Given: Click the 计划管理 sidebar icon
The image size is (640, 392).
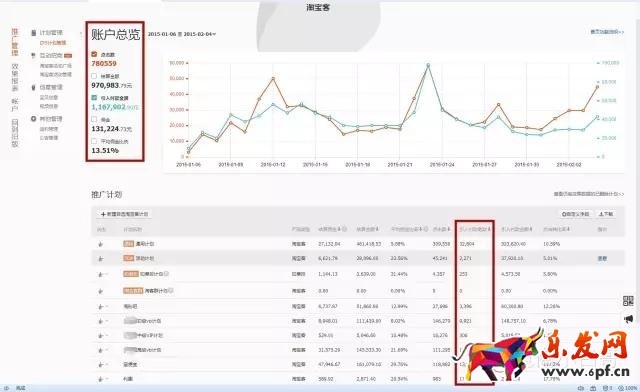Looking at the screenshot, I should [x=33, y=33].
